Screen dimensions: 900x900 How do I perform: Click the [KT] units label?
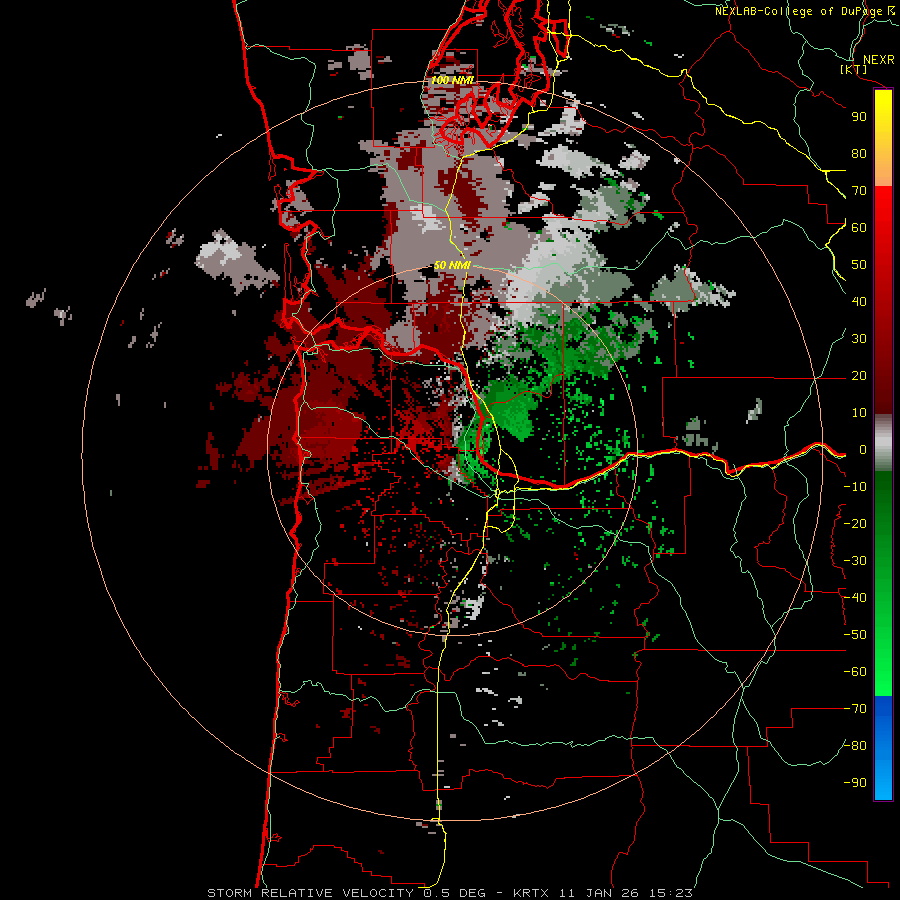(854, 69)
